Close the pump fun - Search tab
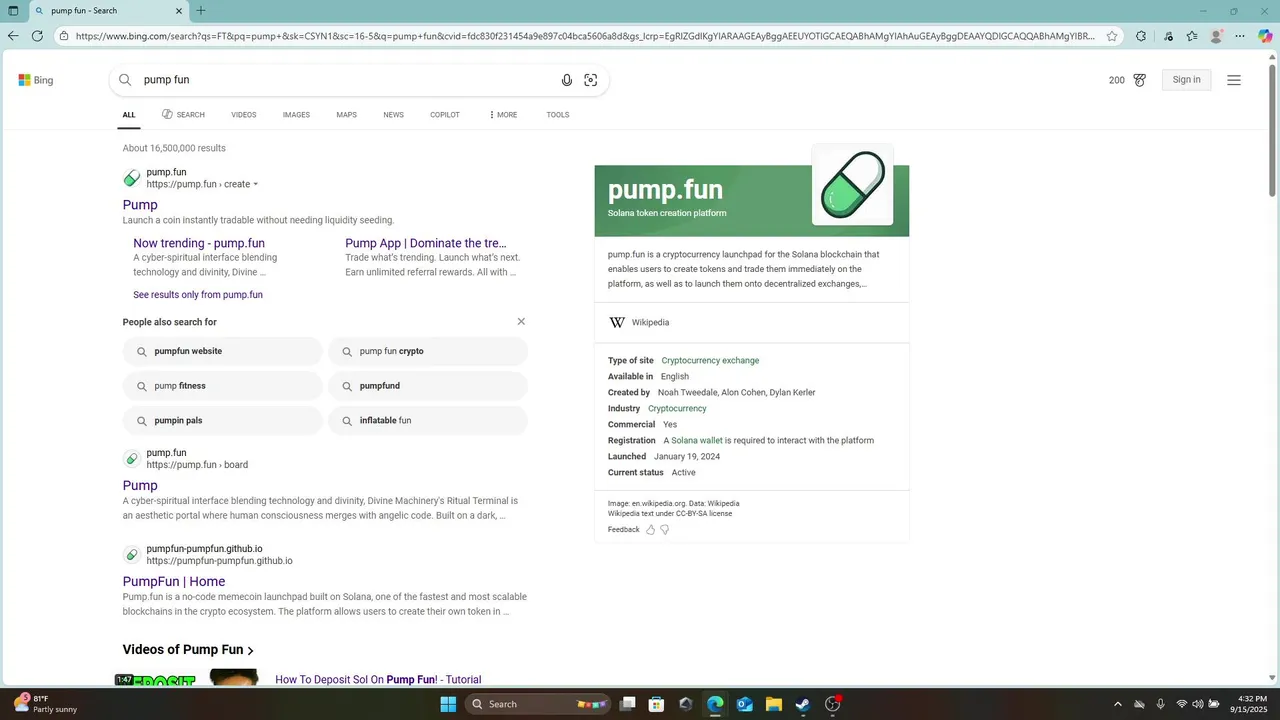This screenshot has width=1280, height=720. tap(178, 11)
